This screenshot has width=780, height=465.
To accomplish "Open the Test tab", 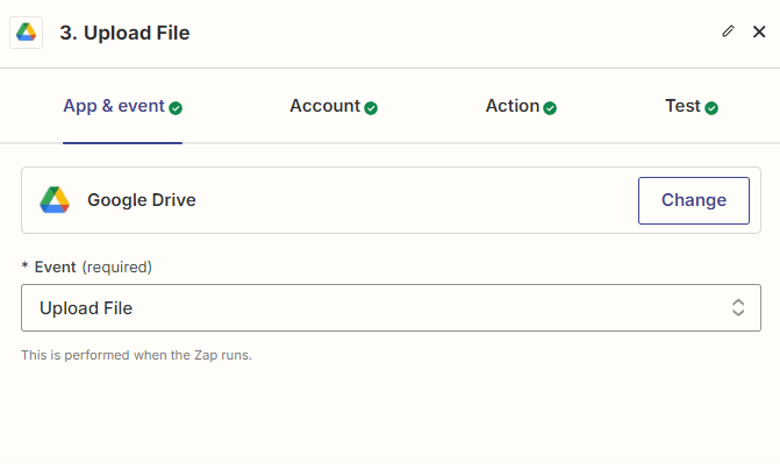I will click(x=691, y=106).
